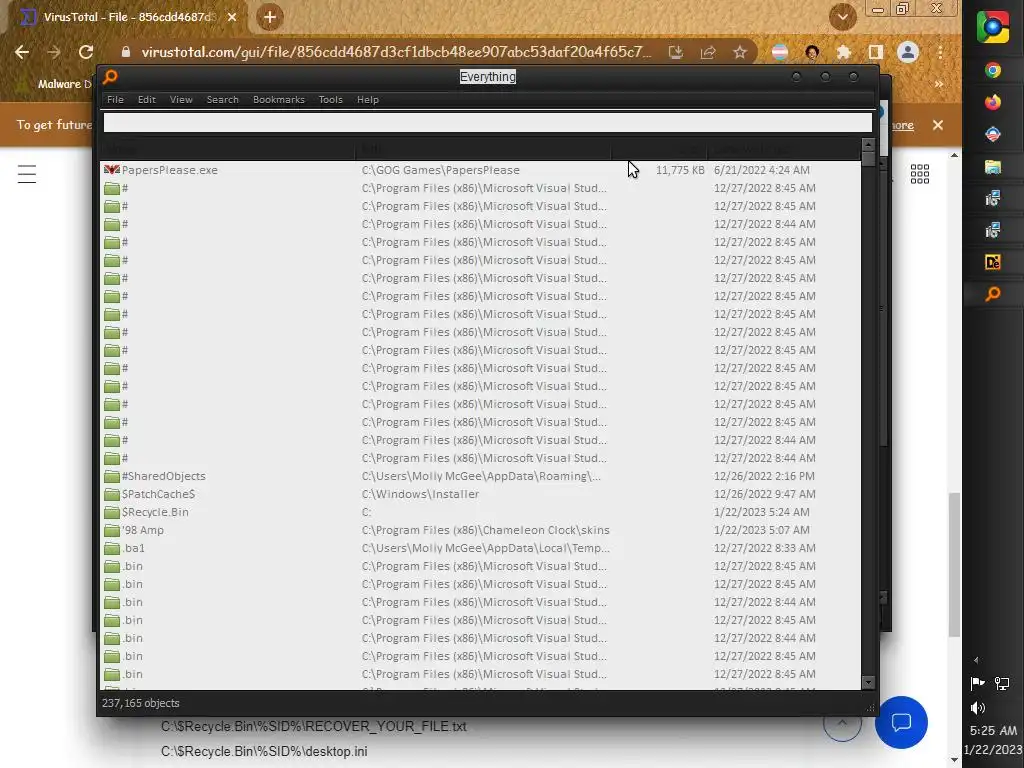Open File Explorer from the taskbar

[993, 167]
